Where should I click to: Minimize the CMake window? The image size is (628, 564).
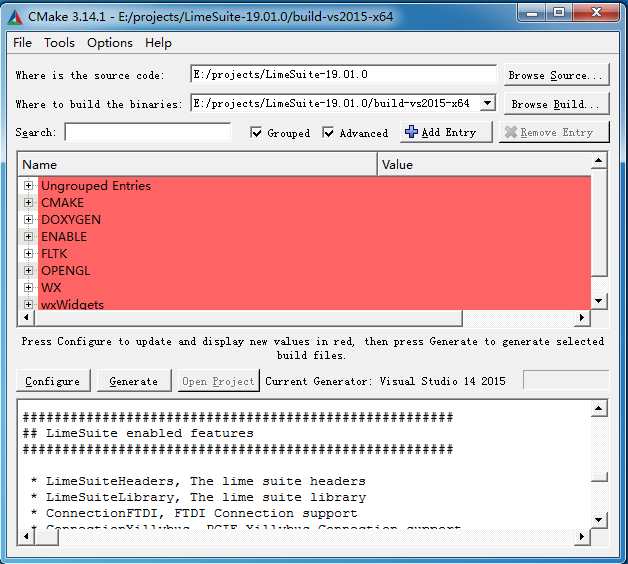click(531, 13)
